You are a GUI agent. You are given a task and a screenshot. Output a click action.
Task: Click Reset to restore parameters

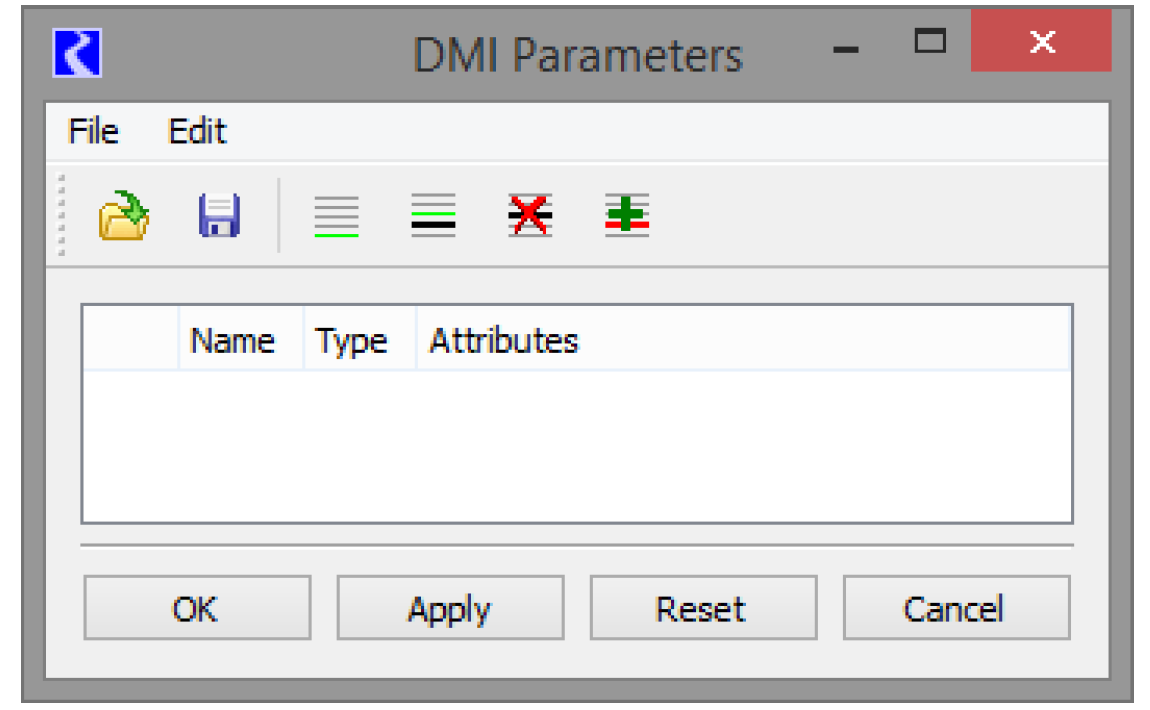pos(702,608)
